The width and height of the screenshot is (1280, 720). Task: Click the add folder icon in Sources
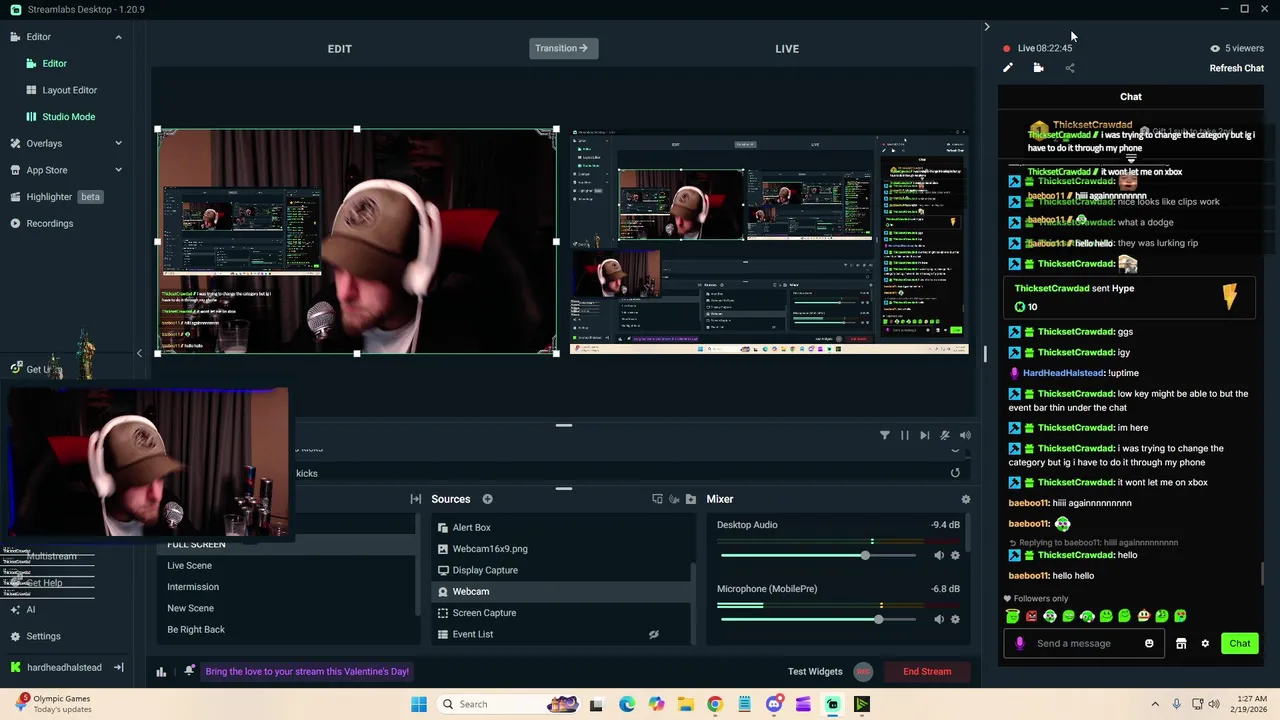691,499
